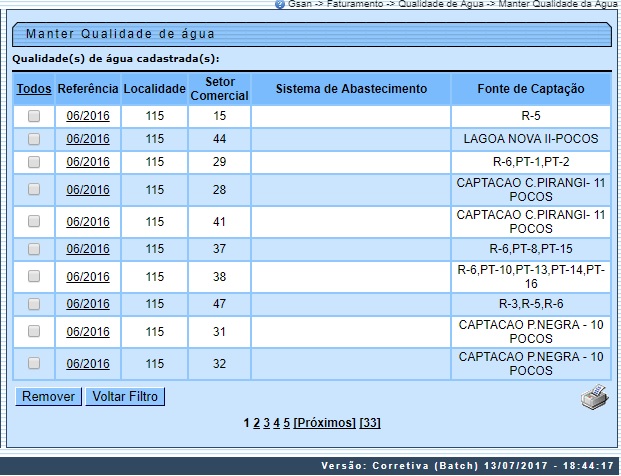This screenshot has height=476, width=621.
Task: Click the Todos link to select all rows
Action: pyautogui.click(x=34, y=89)
